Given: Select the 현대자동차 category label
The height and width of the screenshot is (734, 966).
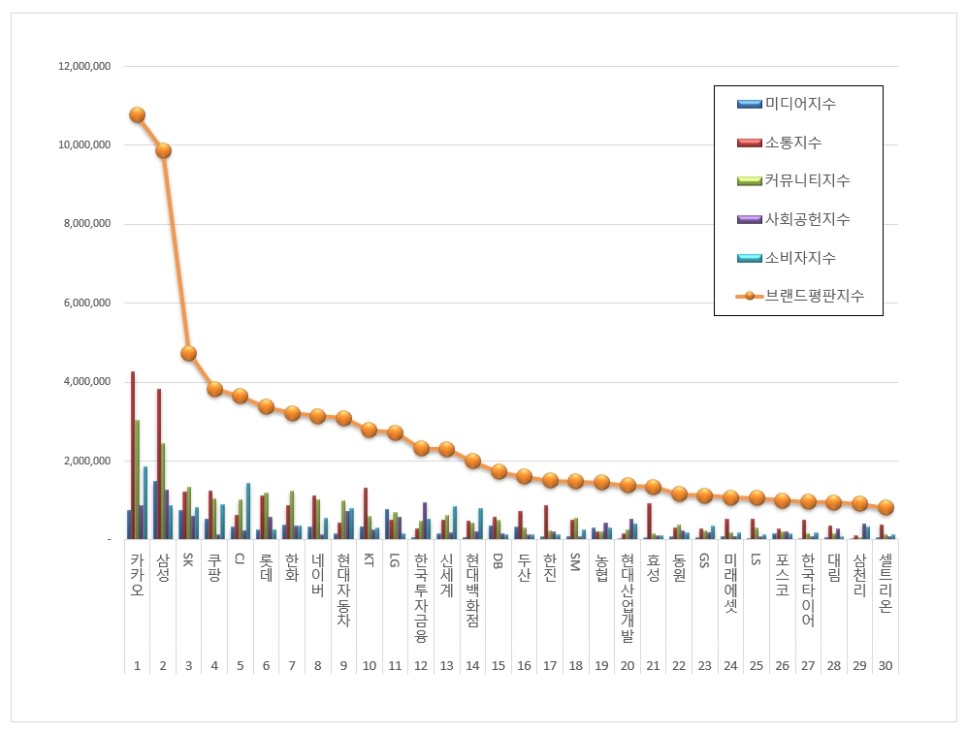Looking at the screenshot, I should pos(344,590).
